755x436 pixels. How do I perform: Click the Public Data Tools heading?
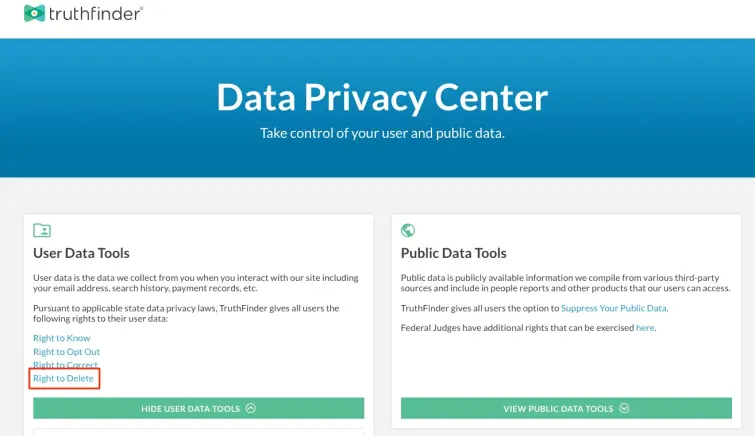click(453, 254)
